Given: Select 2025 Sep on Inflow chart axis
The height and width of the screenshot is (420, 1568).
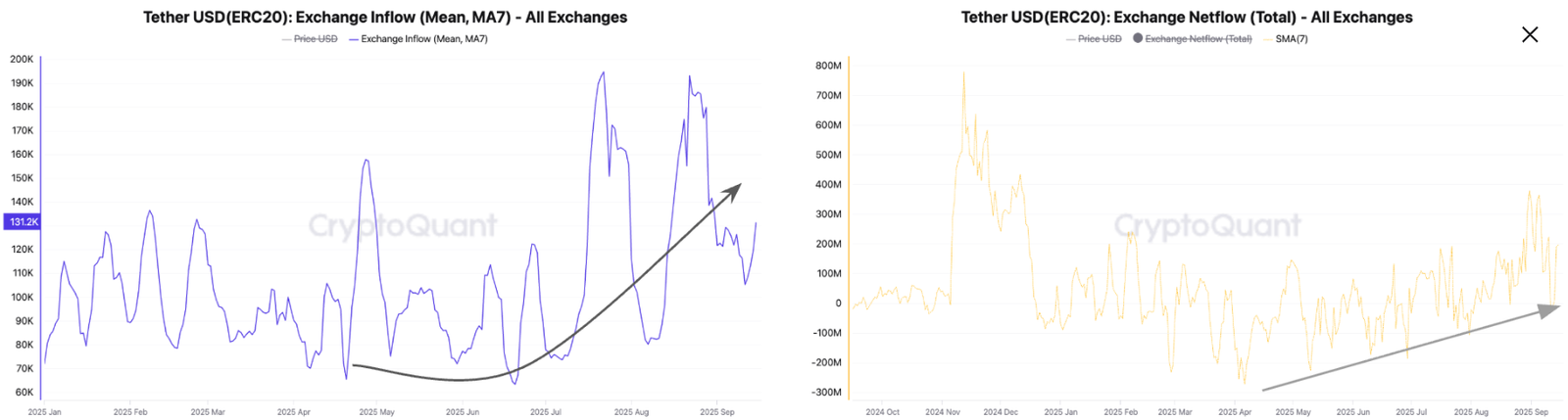Looking at the screenshot, I should [717, 412].
